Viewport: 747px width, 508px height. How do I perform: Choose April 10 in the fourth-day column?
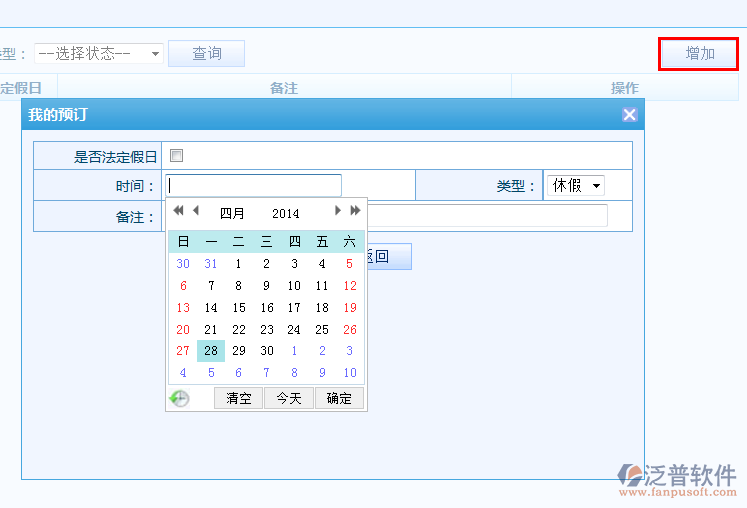[294, 286]
